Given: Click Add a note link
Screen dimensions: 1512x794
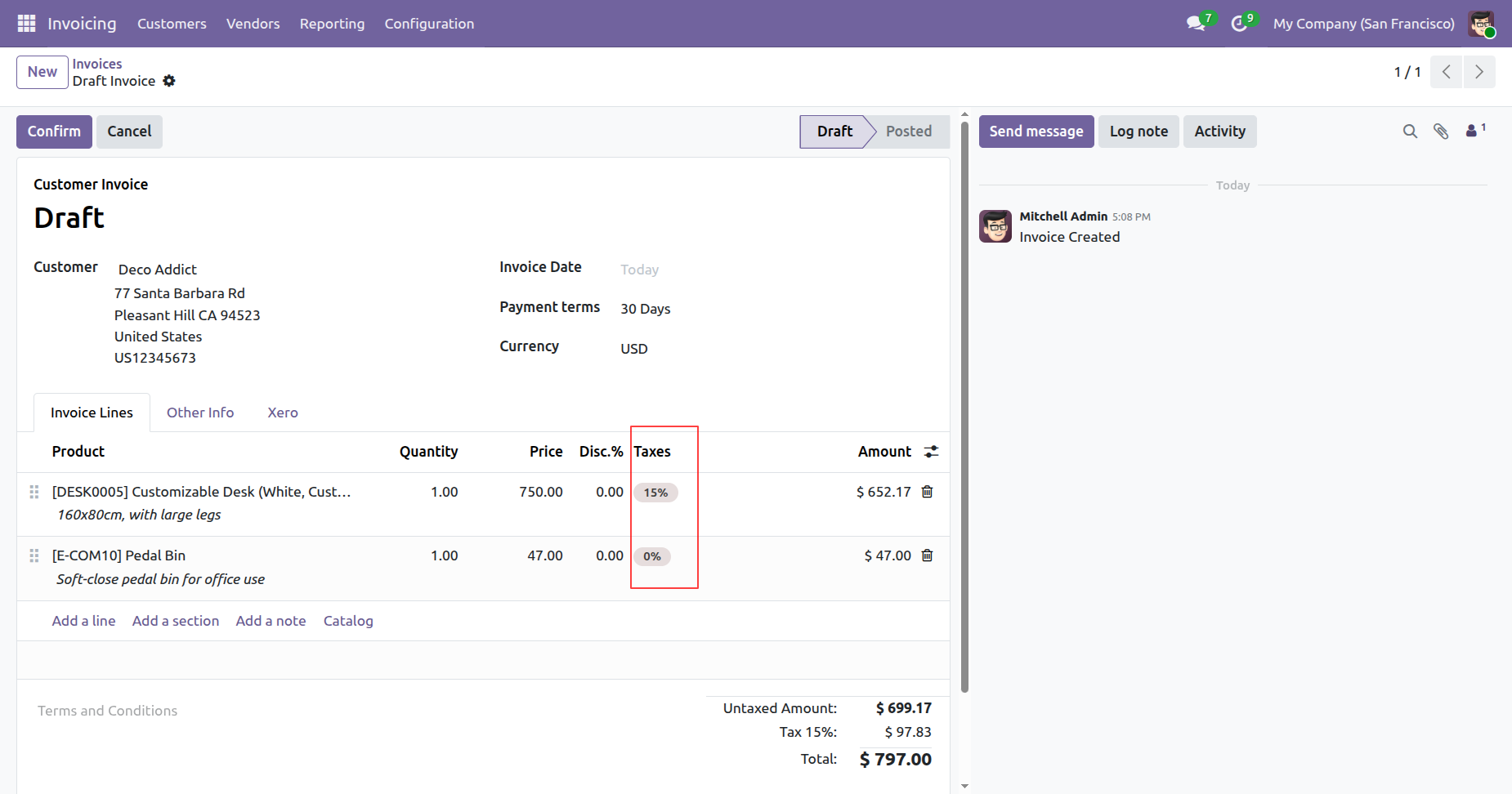Looking at the screenshot, I should click(271, 621).
